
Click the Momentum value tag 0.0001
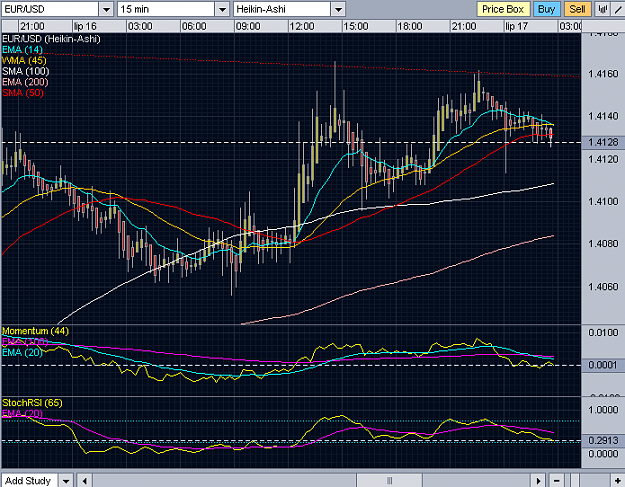[603, 365]
